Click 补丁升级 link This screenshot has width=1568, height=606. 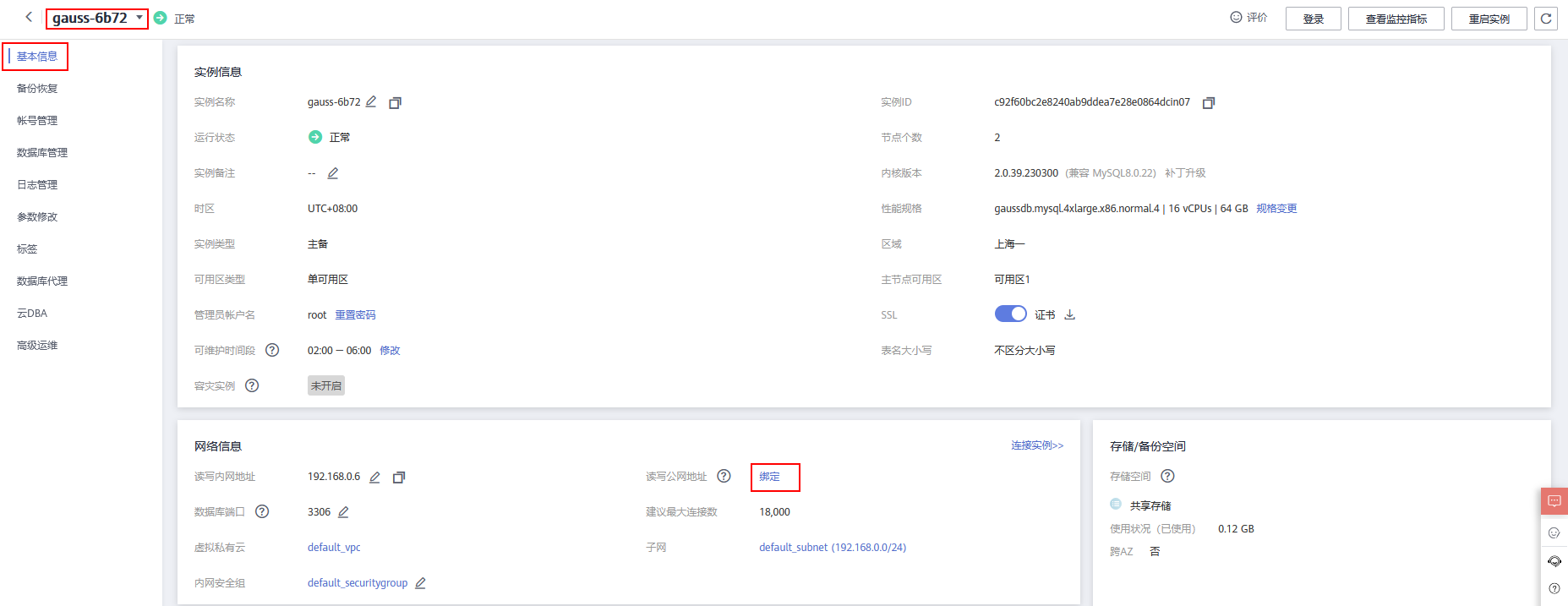point(1185,173)
